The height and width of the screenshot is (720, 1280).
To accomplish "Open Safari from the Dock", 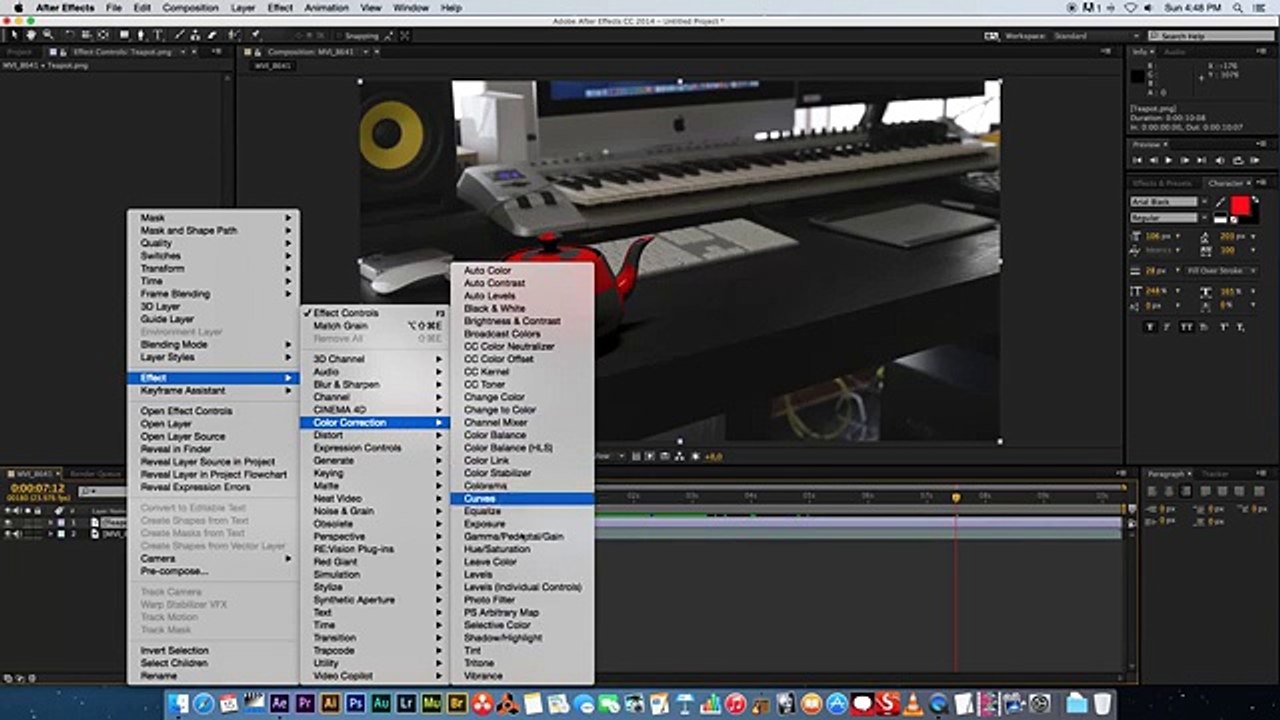I will point(203,704).
